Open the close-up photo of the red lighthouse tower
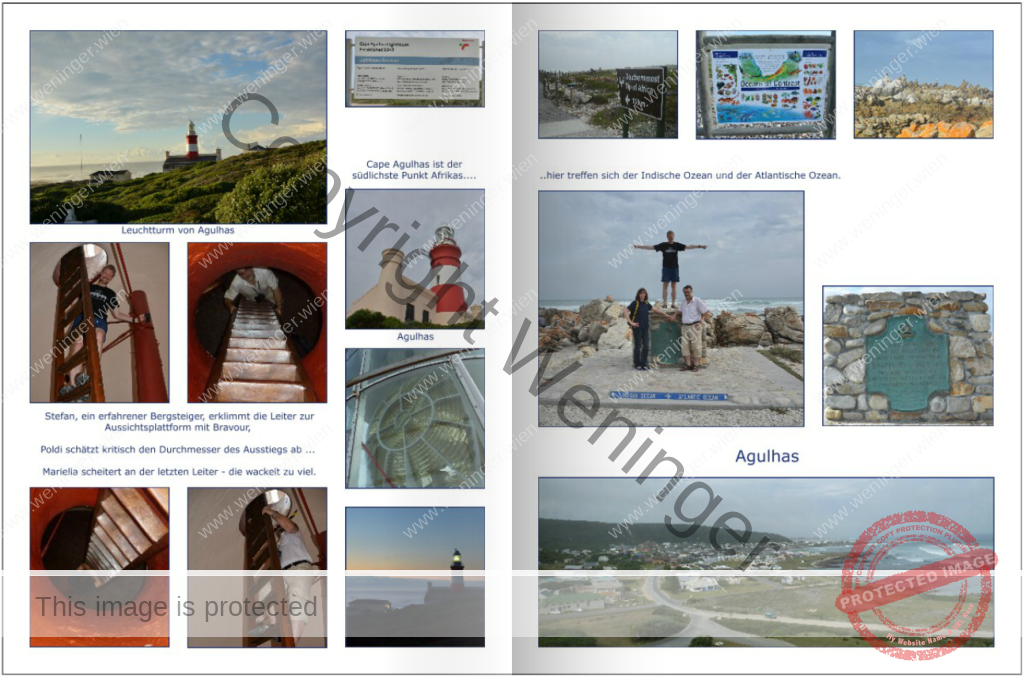Viewport: 1024px width, 676px height. tap(415, 259)
